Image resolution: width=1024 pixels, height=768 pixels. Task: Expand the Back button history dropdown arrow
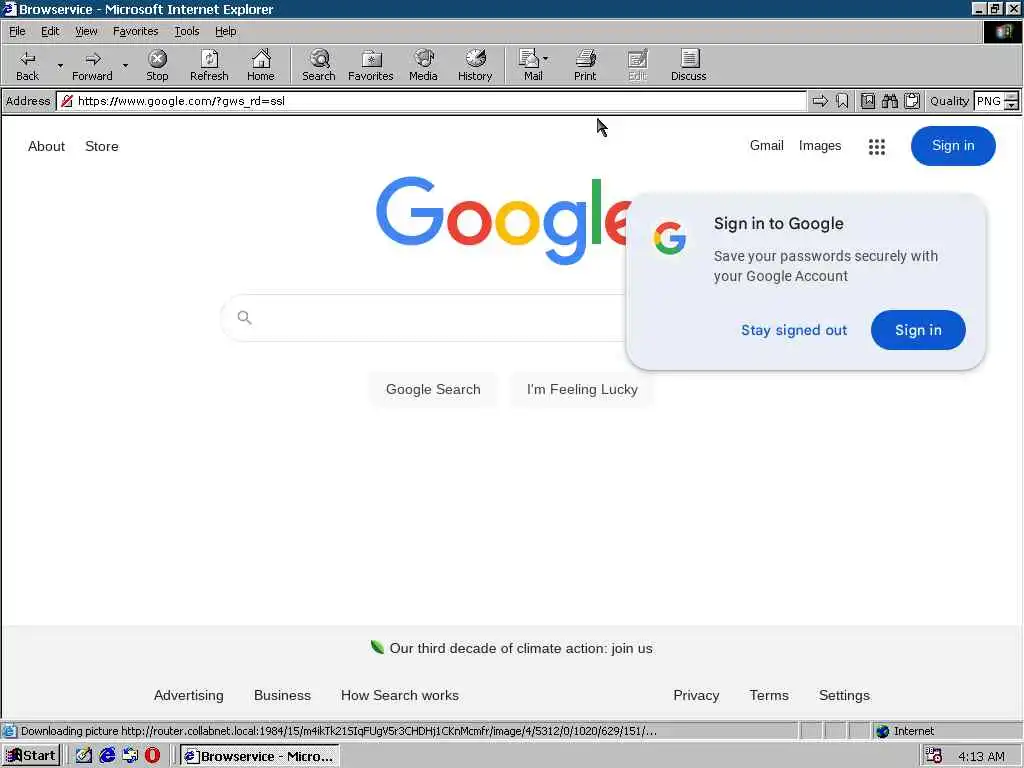[60, 65]
